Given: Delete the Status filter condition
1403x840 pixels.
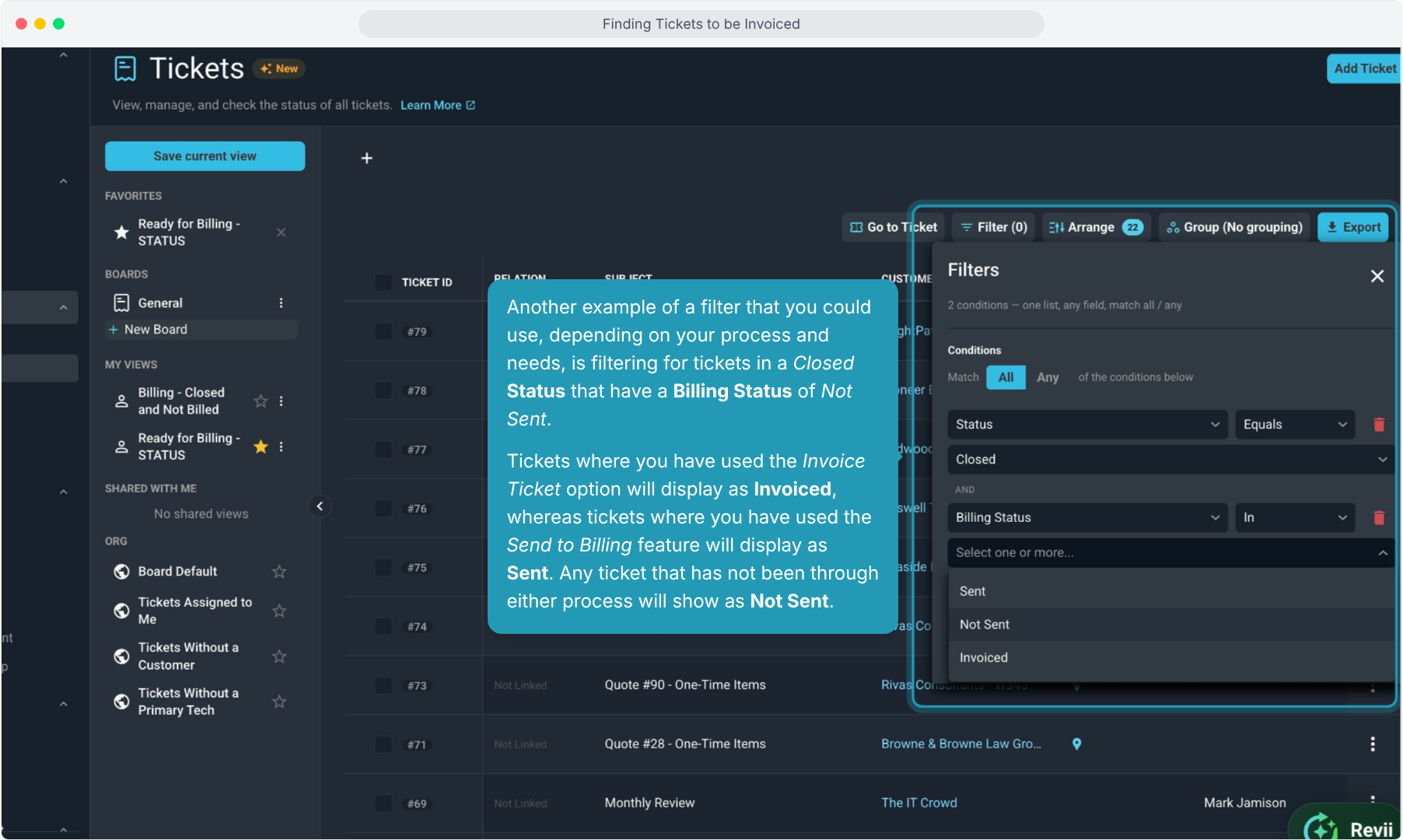Looking at the screenshot, I should [1379, 425].
